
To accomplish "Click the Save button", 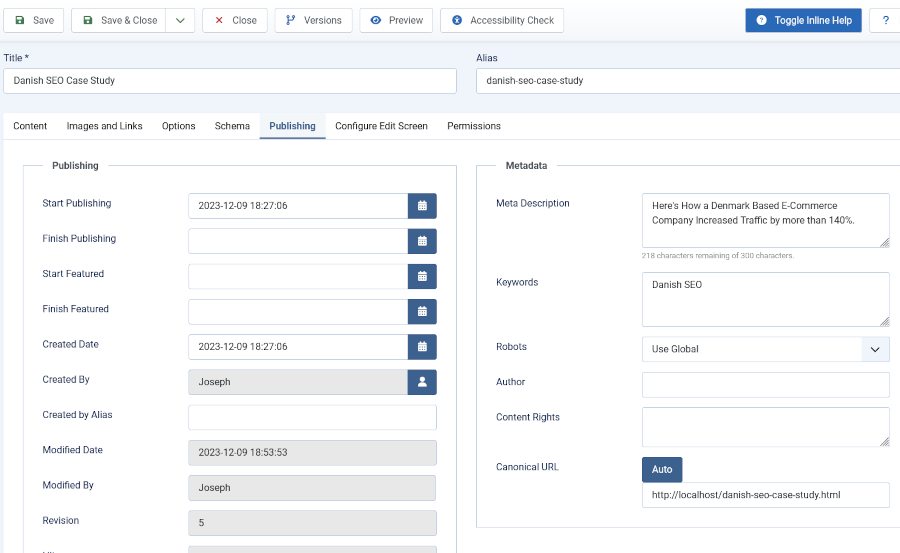I will click(34, 20).
